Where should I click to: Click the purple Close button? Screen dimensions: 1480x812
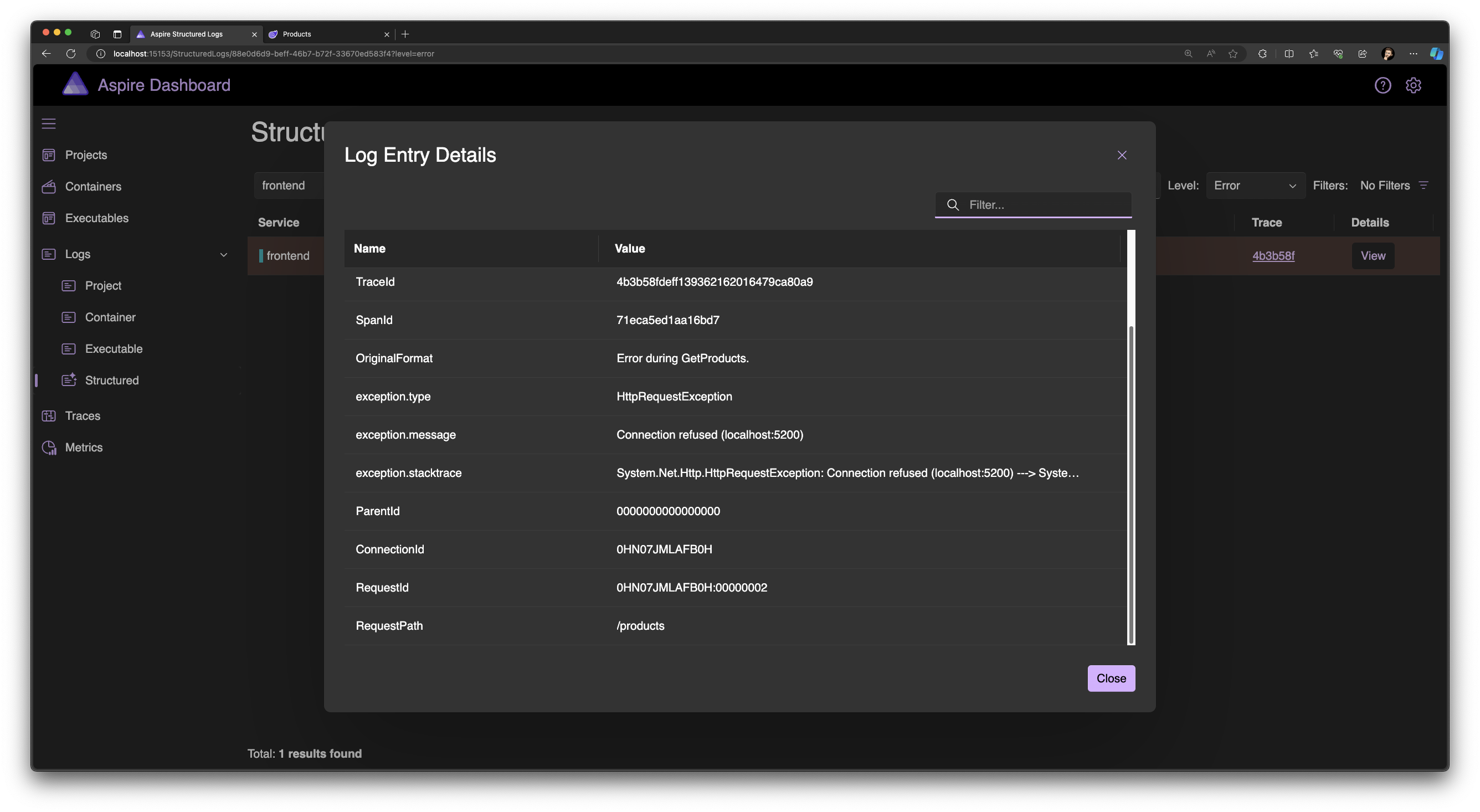pos(1111,678)
